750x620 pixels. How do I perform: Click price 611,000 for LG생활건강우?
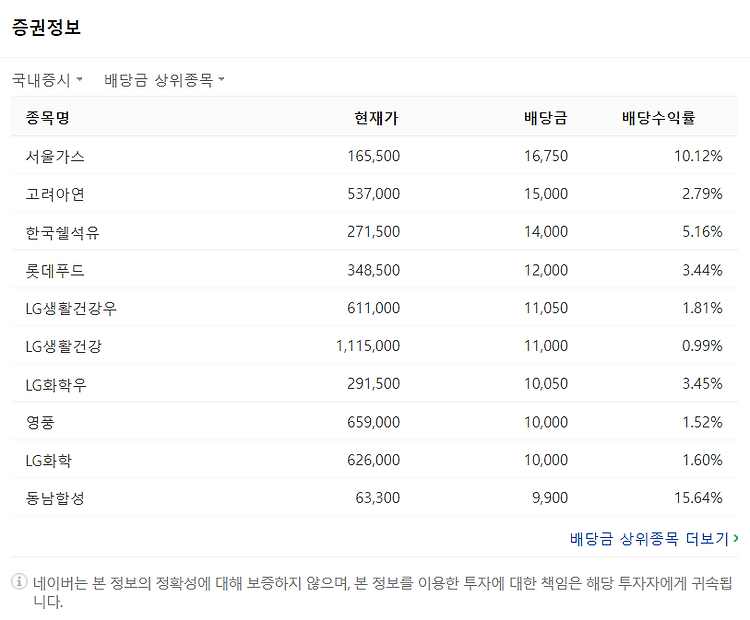pyautogui.click(x=374, y=308)
